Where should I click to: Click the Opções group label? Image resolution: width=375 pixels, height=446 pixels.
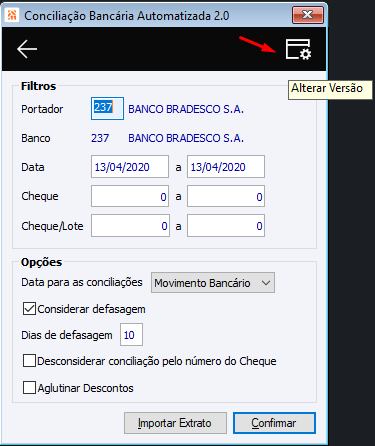[x=41, y=262]
